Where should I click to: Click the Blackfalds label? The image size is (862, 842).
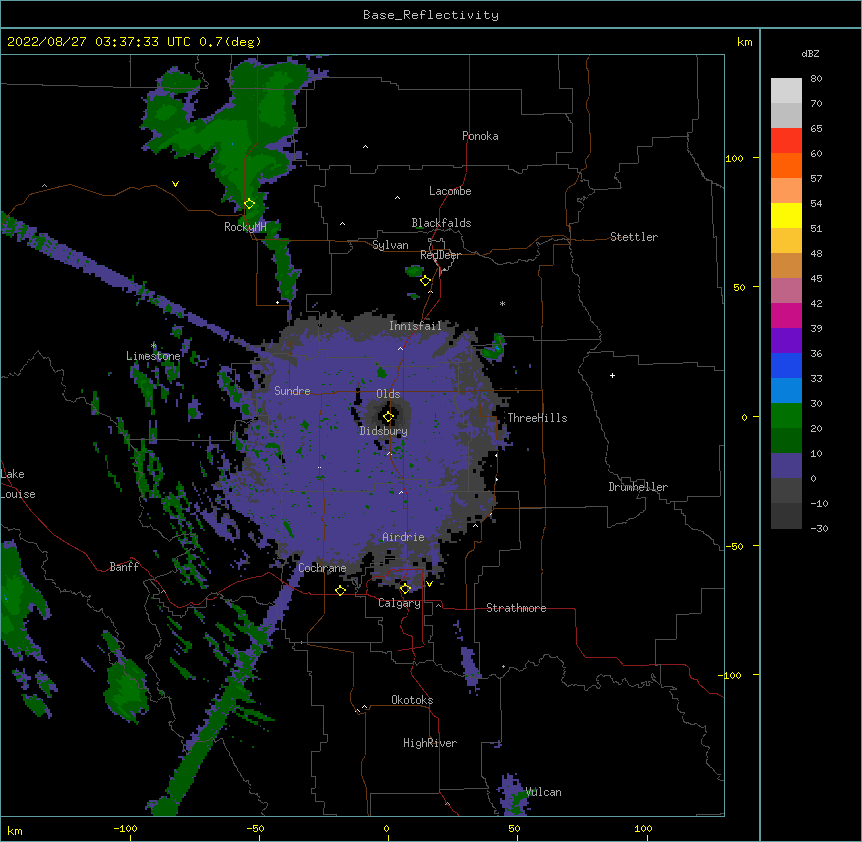(441, 223)
